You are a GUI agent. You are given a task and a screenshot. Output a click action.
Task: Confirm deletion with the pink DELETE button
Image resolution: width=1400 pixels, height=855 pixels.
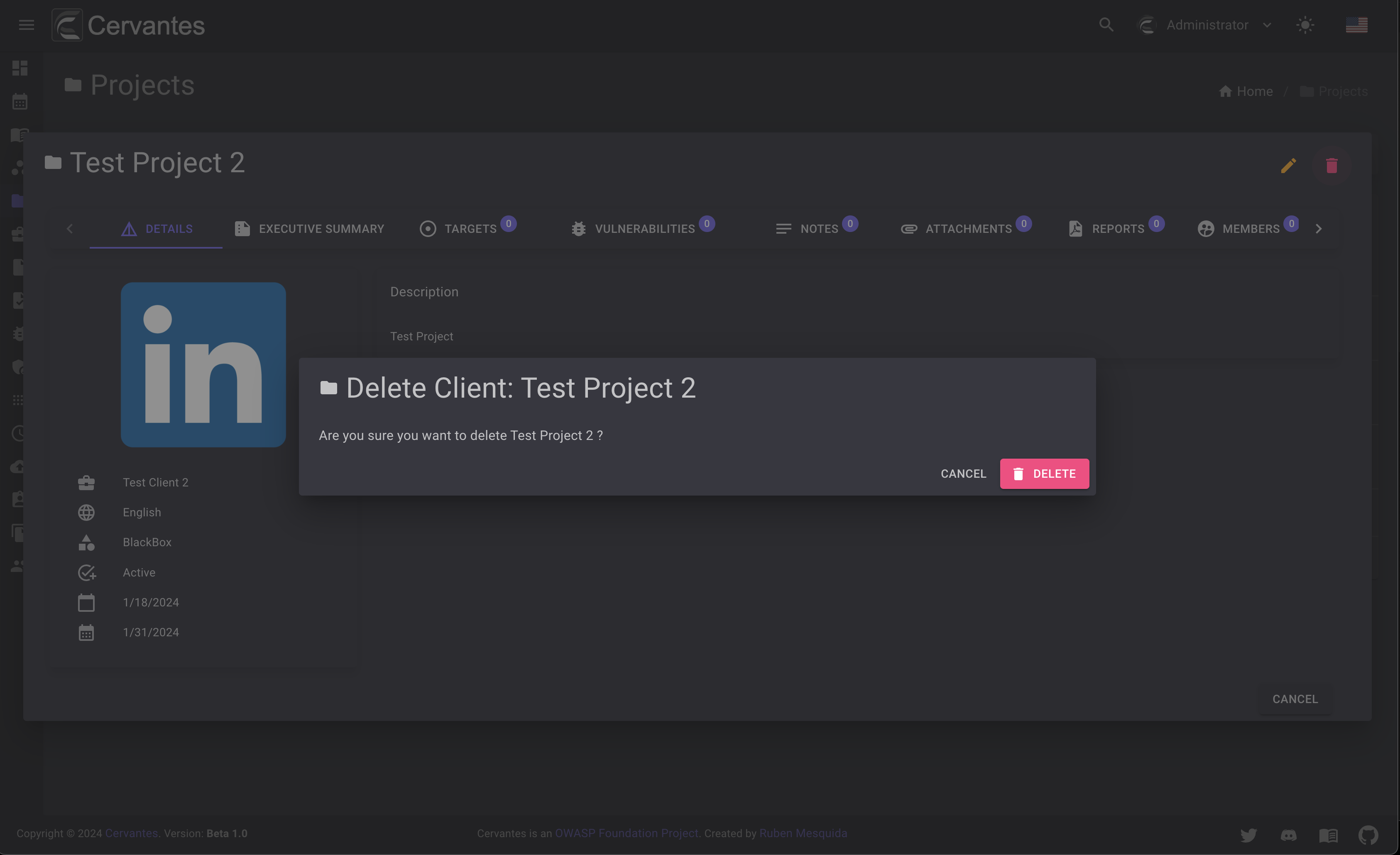(1044, 473)
